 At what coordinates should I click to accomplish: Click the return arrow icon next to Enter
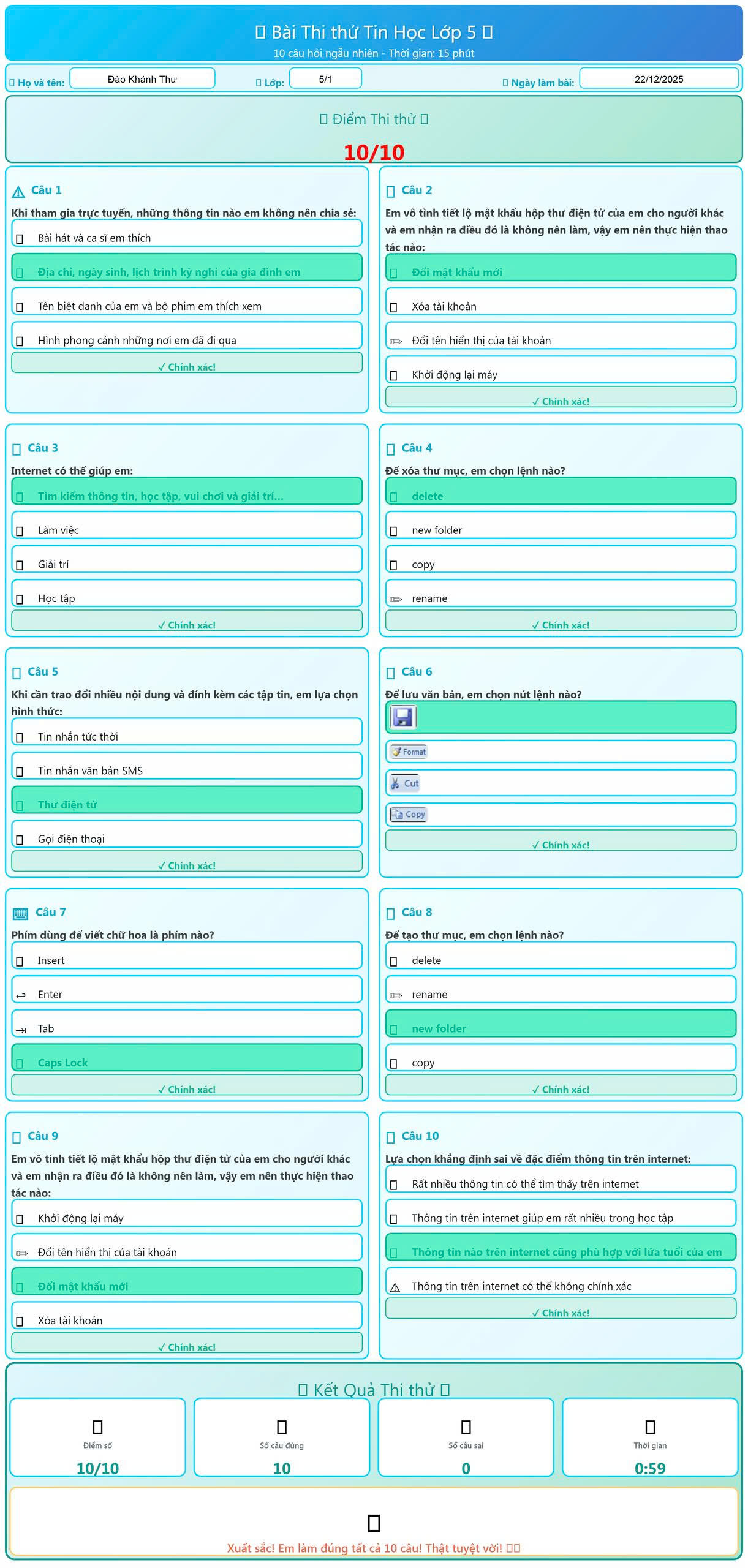21,995
